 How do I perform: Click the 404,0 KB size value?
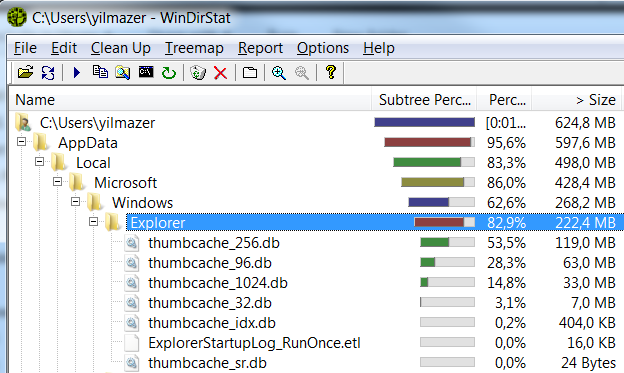click(587, 323)
